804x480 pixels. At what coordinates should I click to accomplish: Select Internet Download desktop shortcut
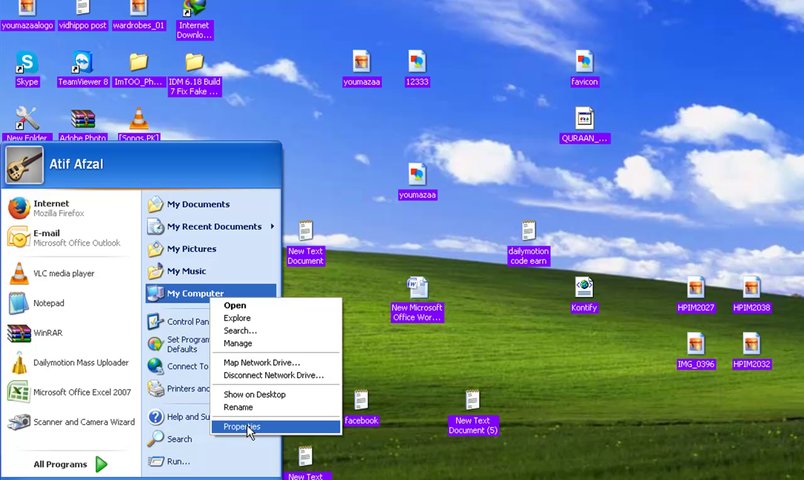[194, 8]
